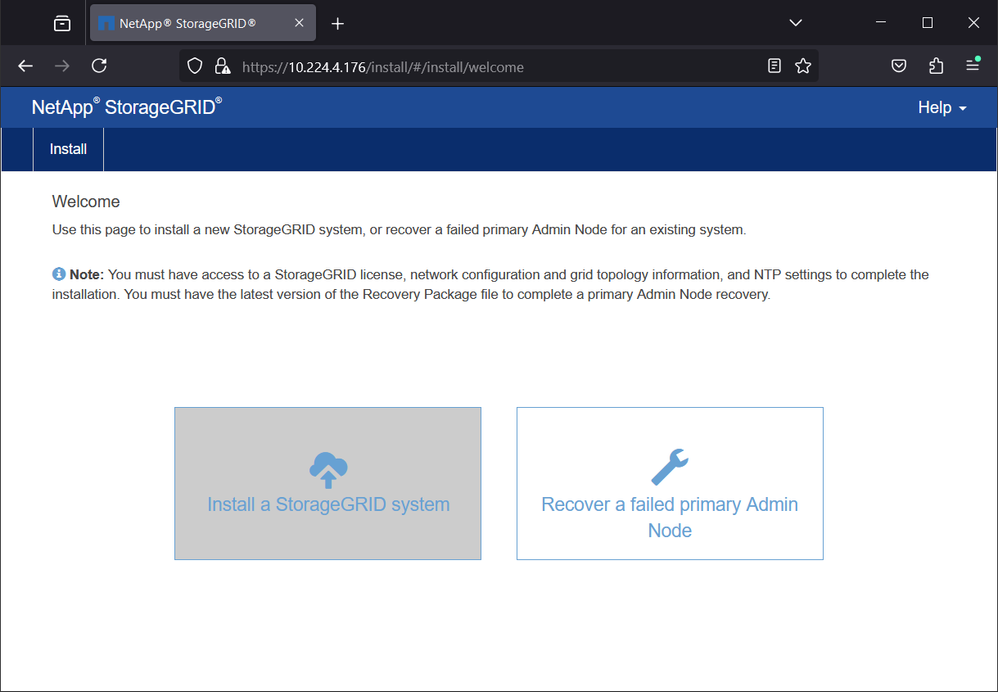This screenshot has height=692, width=998.
Task: Click the bold 'Note:' label
Action: point(87,274)
